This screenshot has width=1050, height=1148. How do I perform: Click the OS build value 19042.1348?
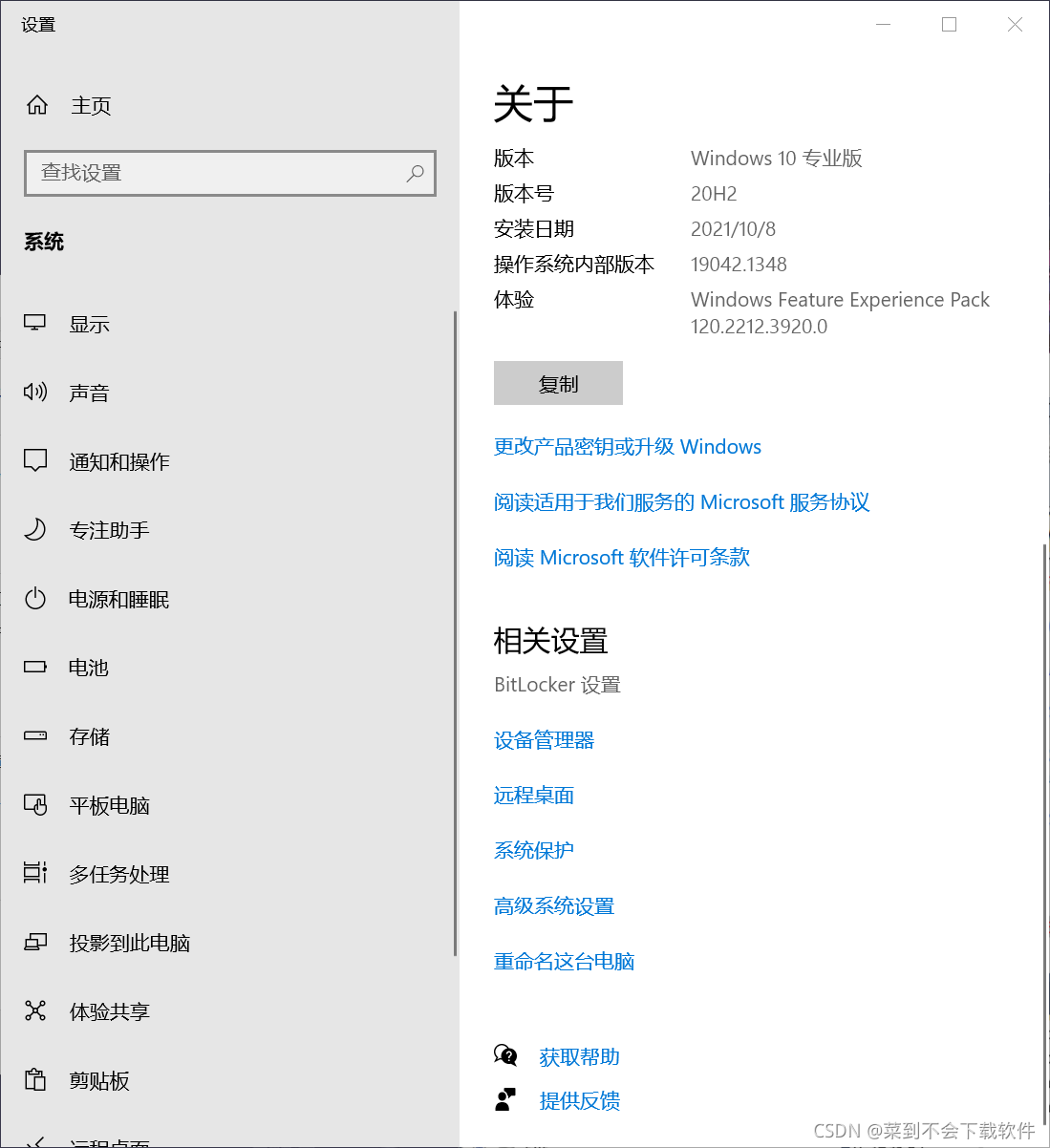[x=739, y=265]
